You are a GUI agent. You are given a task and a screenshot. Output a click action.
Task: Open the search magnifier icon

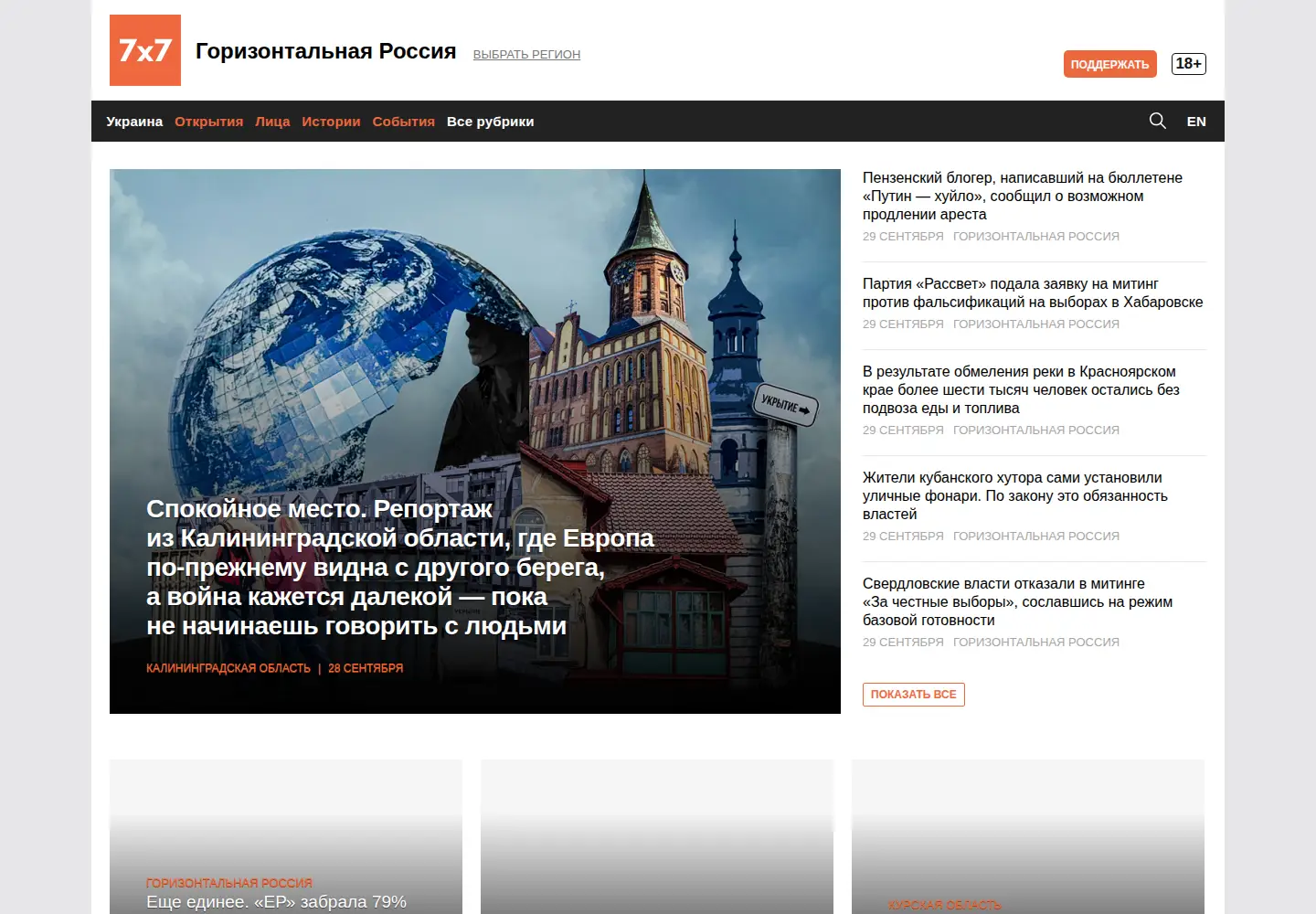1157,121
